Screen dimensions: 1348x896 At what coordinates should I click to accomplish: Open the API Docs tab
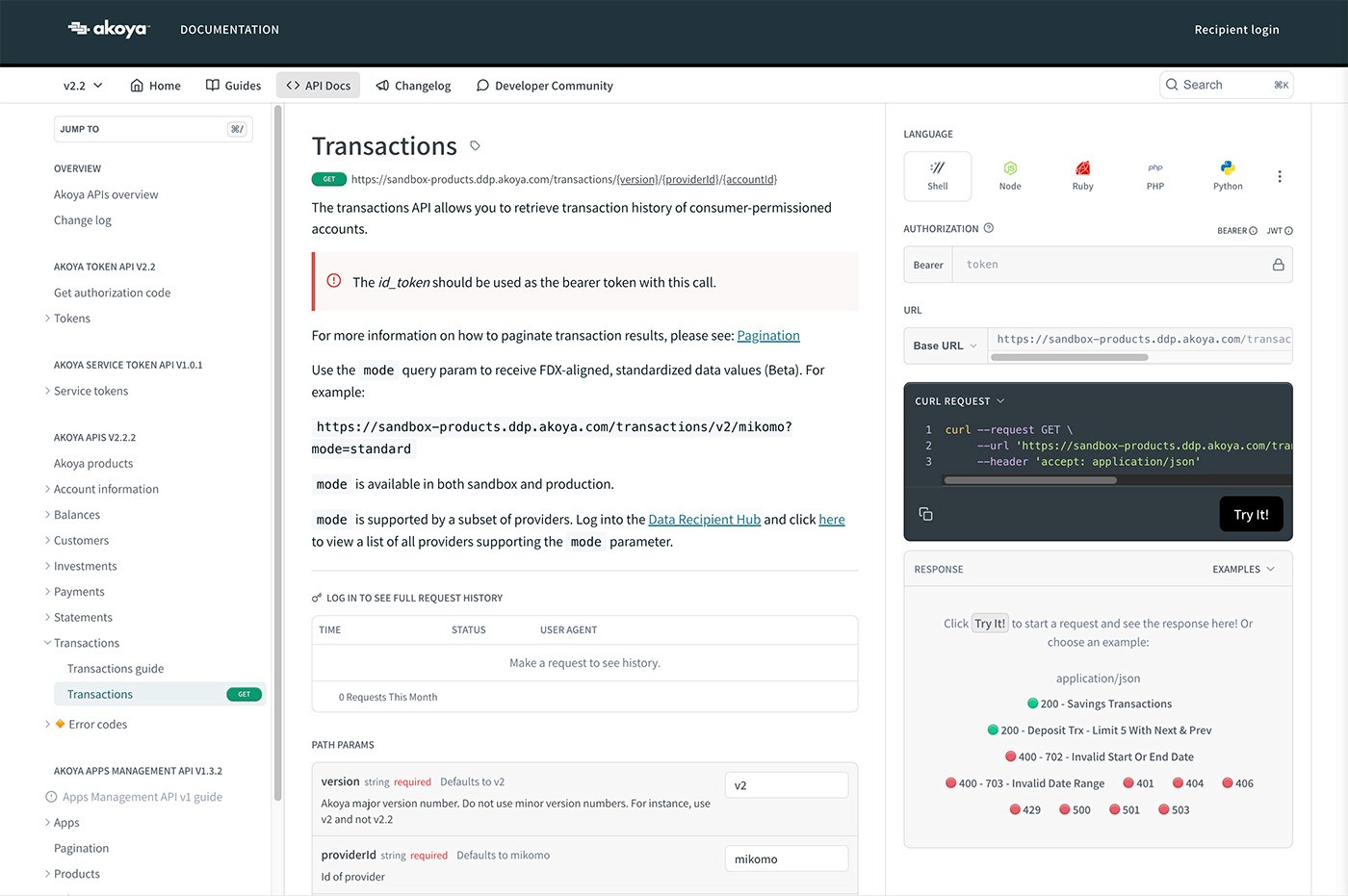318,86
